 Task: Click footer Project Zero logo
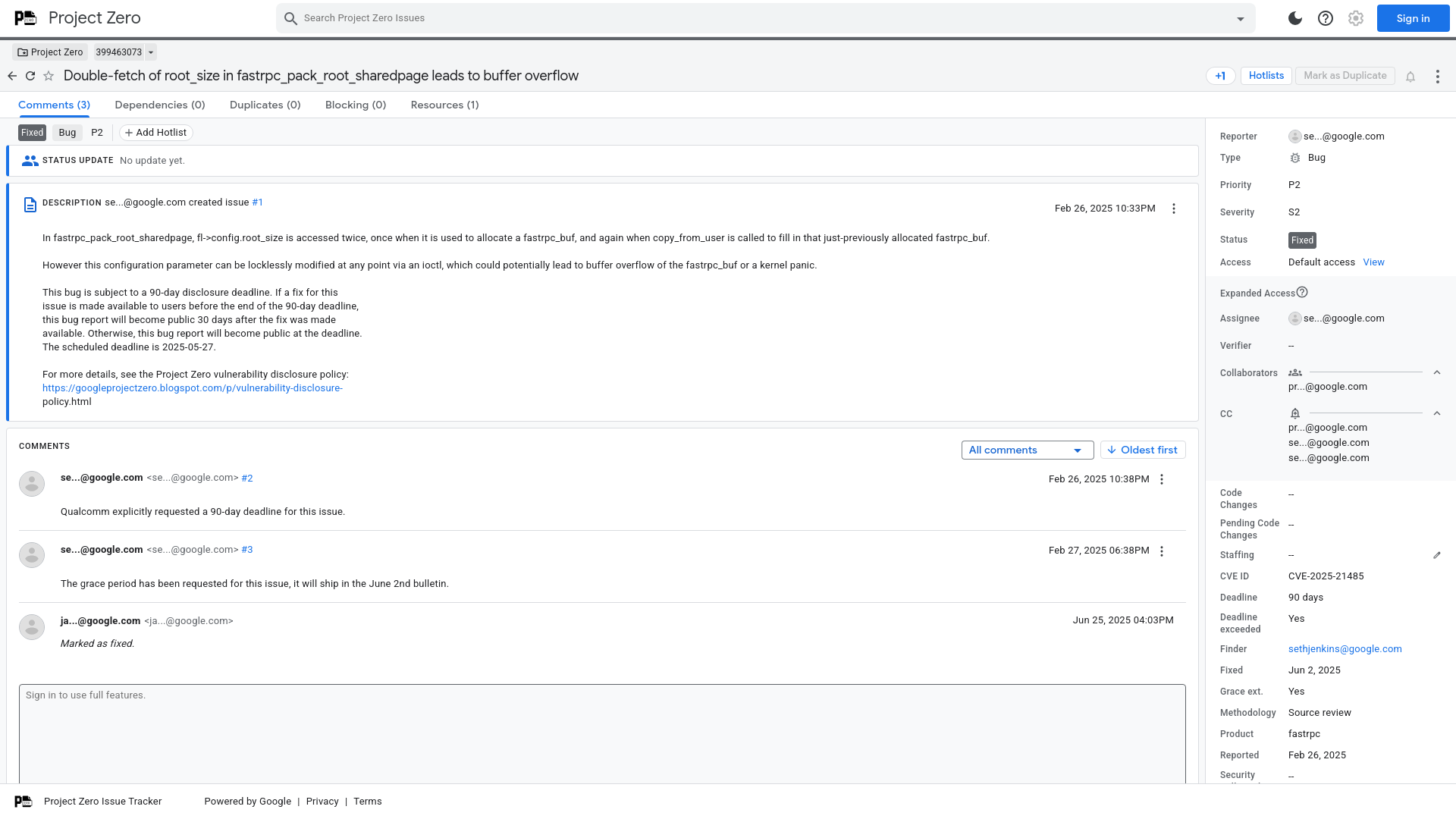point(24,802)
